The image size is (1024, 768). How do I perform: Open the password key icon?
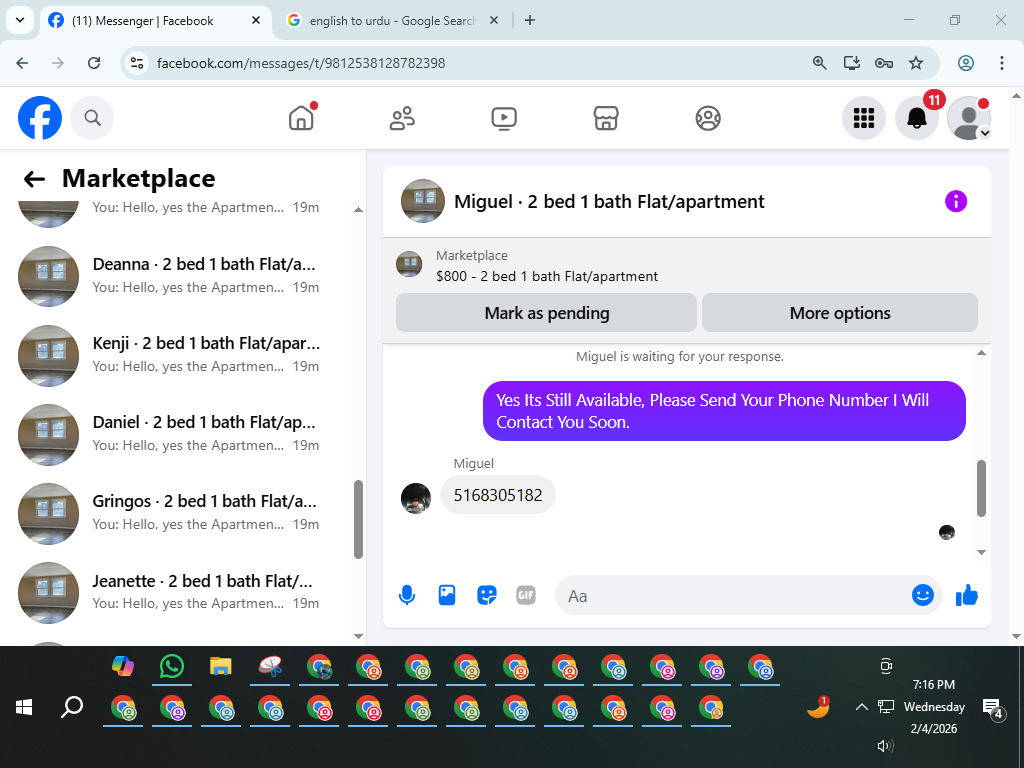click(884, 63)
